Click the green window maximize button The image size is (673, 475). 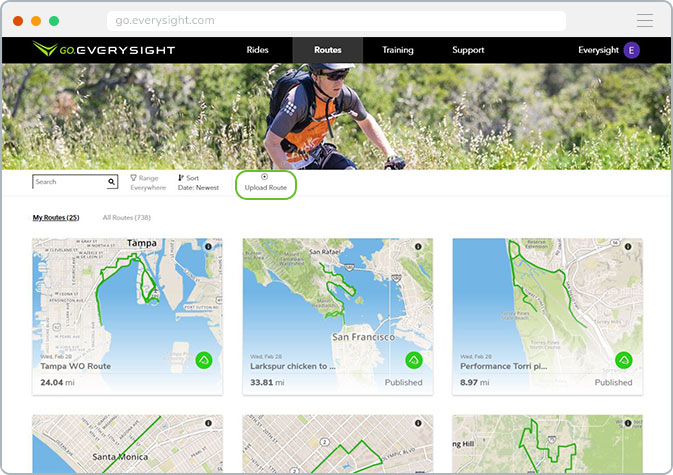pyautogui.click(x=54, y=21)
